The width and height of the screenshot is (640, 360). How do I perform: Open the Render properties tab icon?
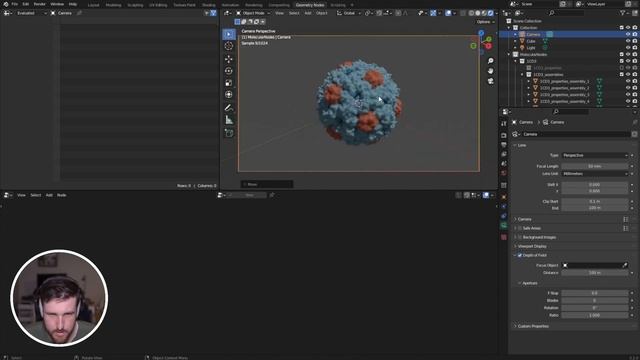(x=504, y=136)
